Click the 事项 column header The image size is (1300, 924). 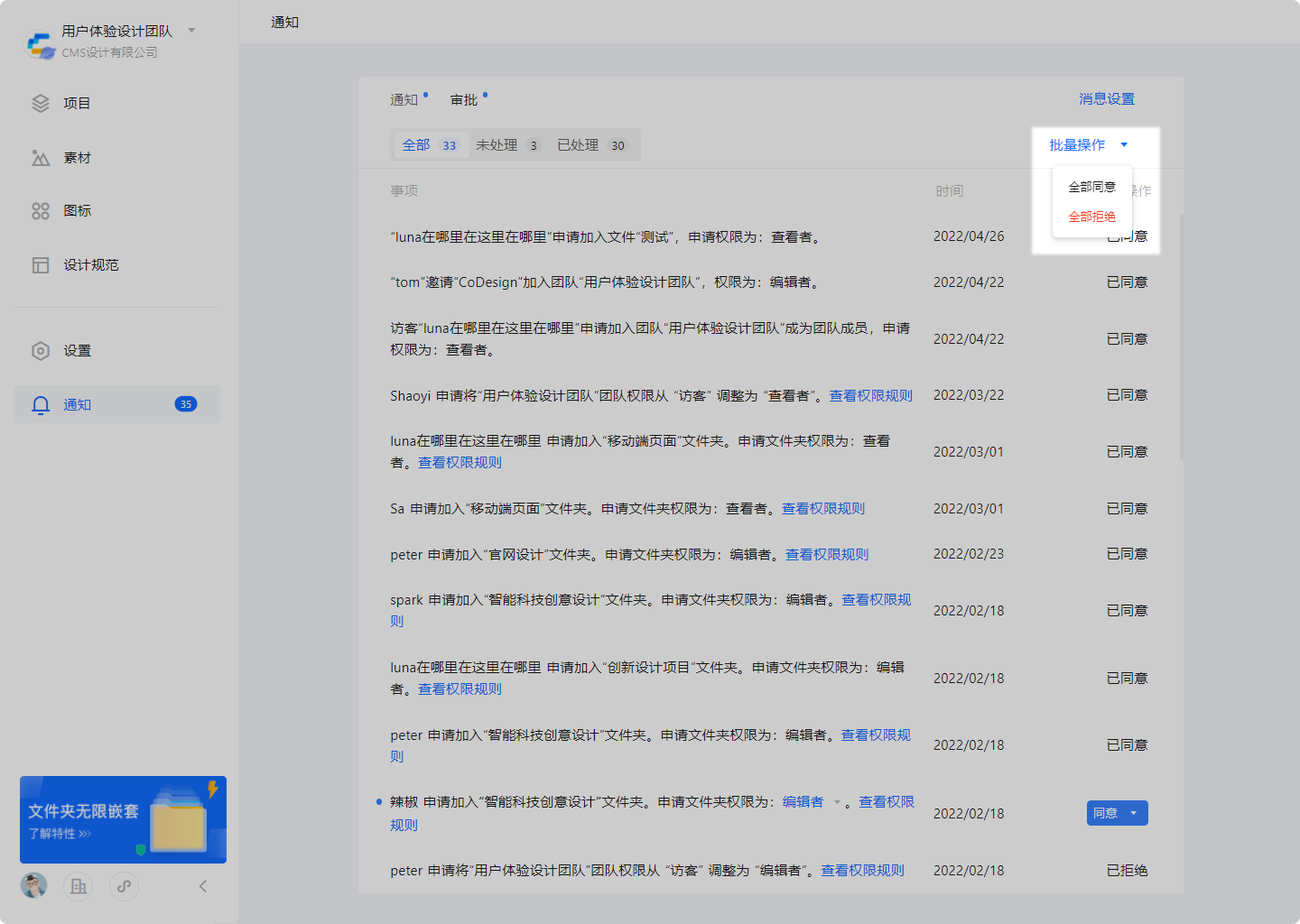pos(404,191)
